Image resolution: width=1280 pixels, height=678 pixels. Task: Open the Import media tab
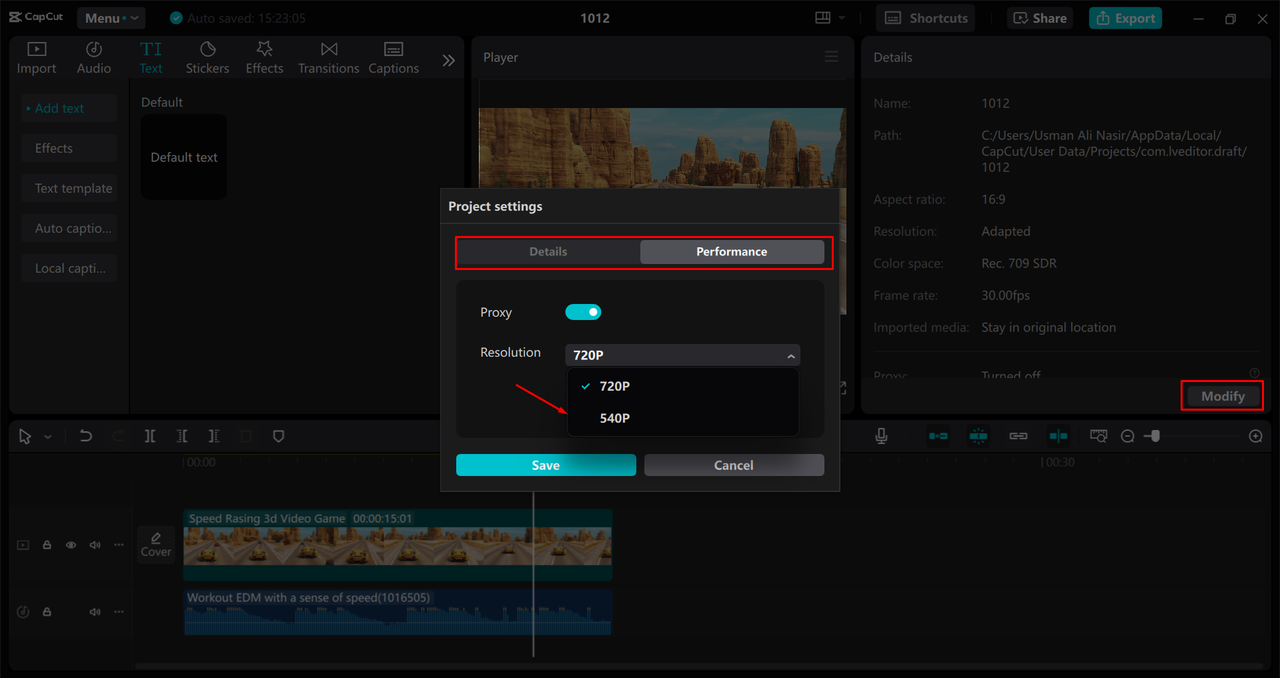[36, 58]
